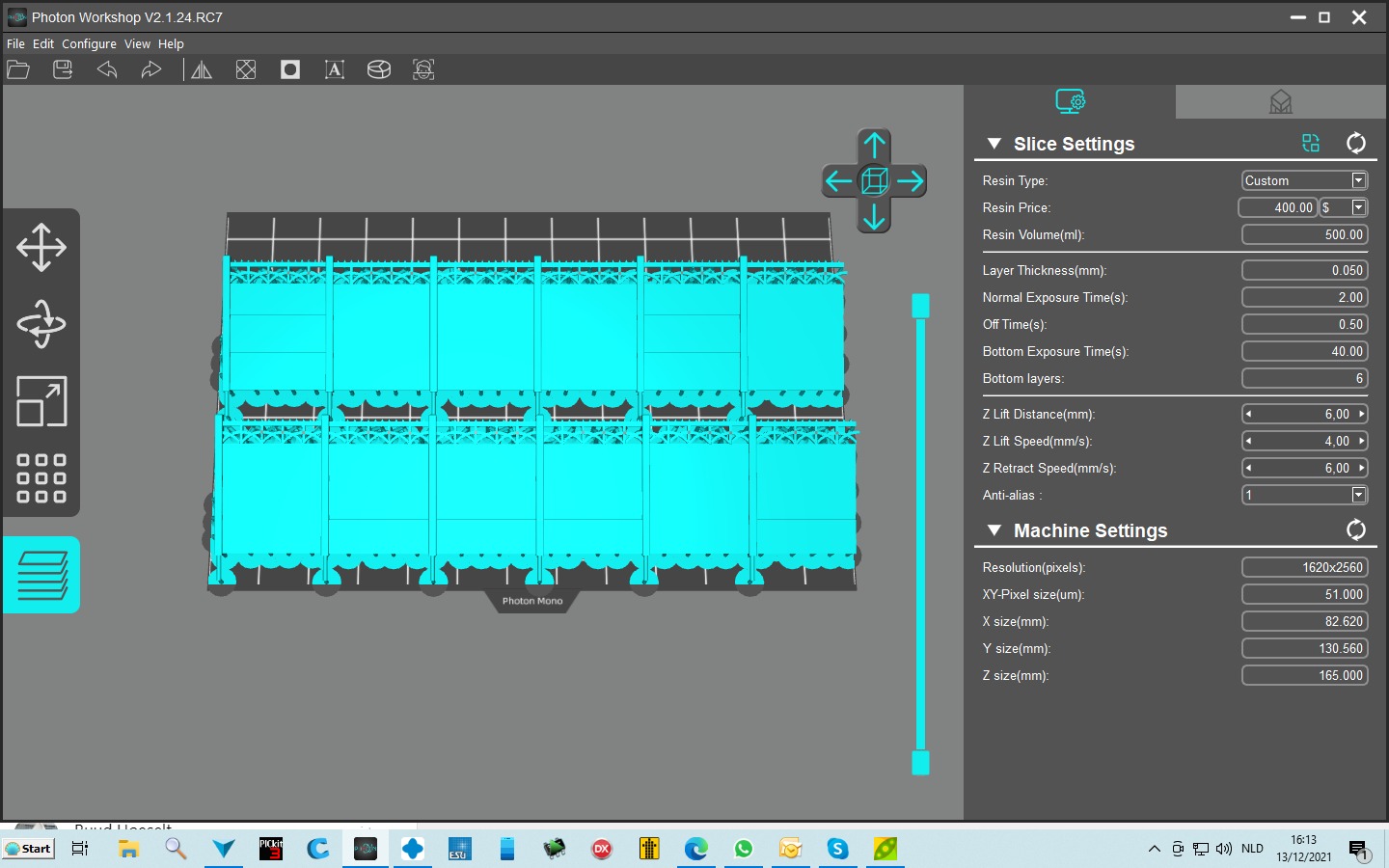Click the Off Time field
1389x868 pixels.
(1305, 324)
